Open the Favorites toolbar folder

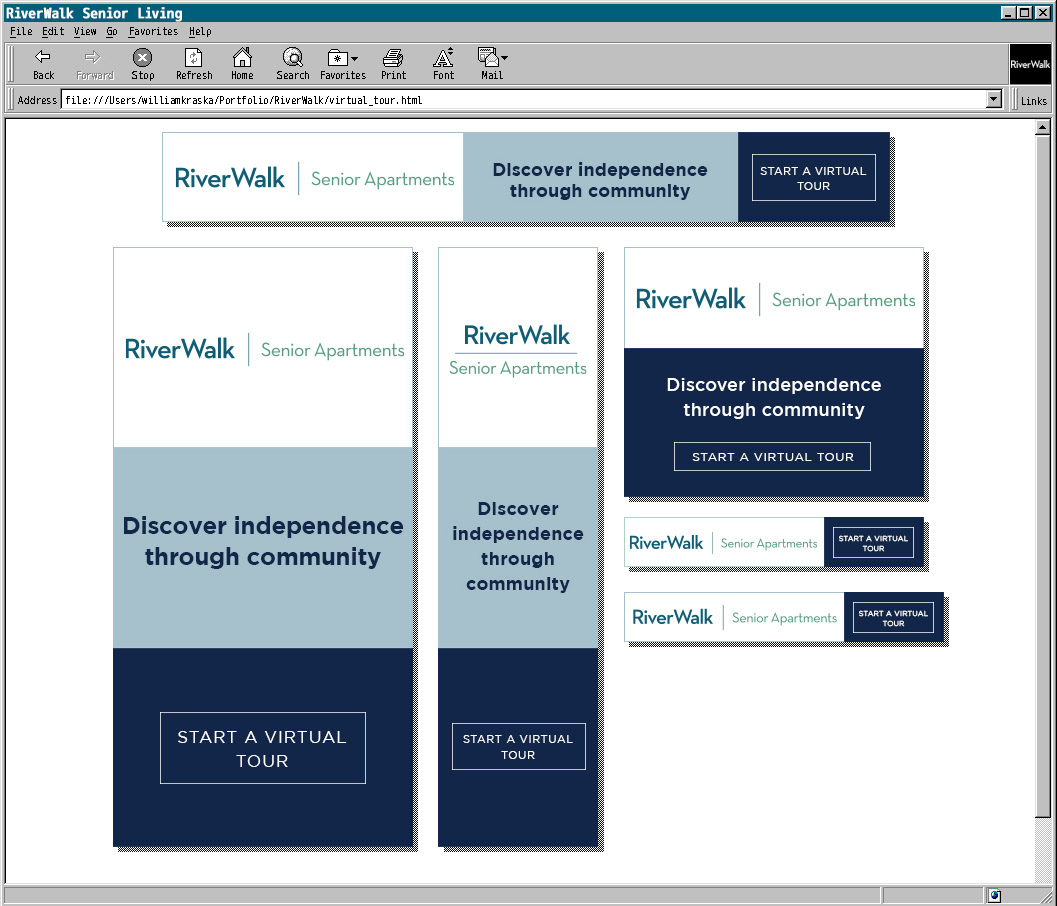(342, 65)
